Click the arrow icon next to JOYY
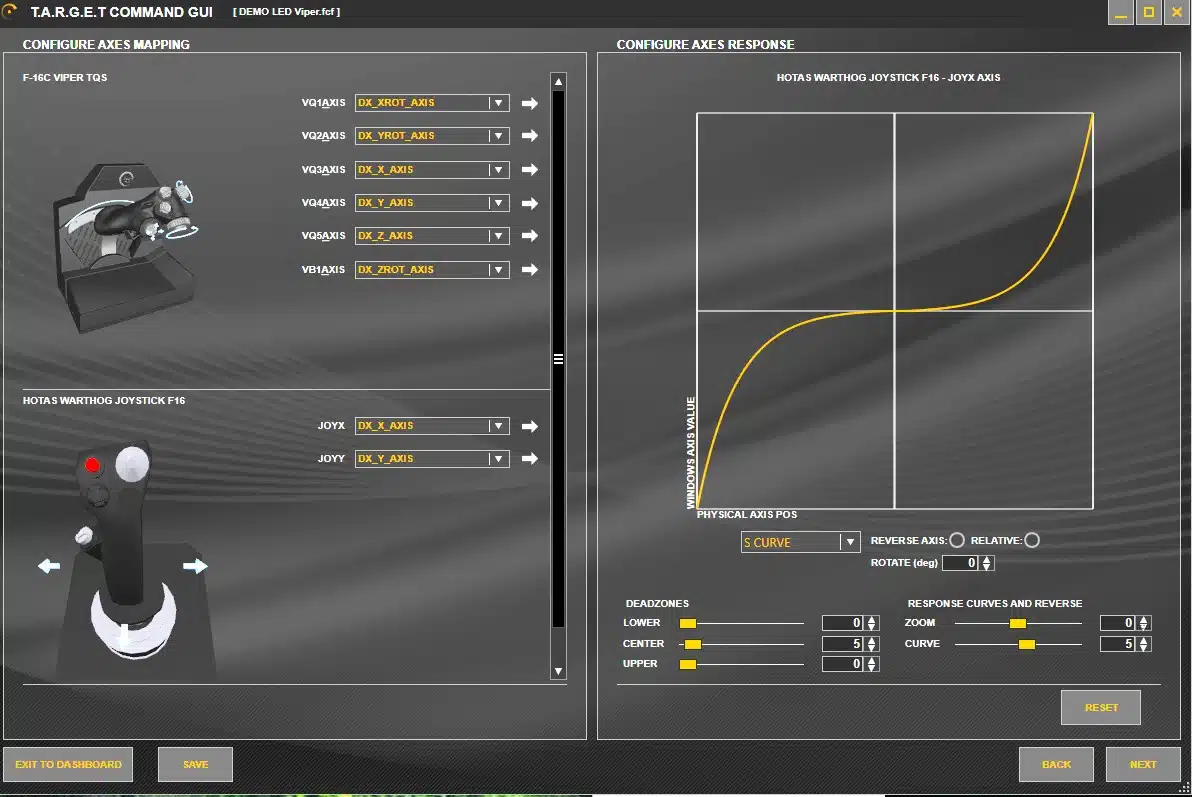1192x797 pixels. coord(530,459)
